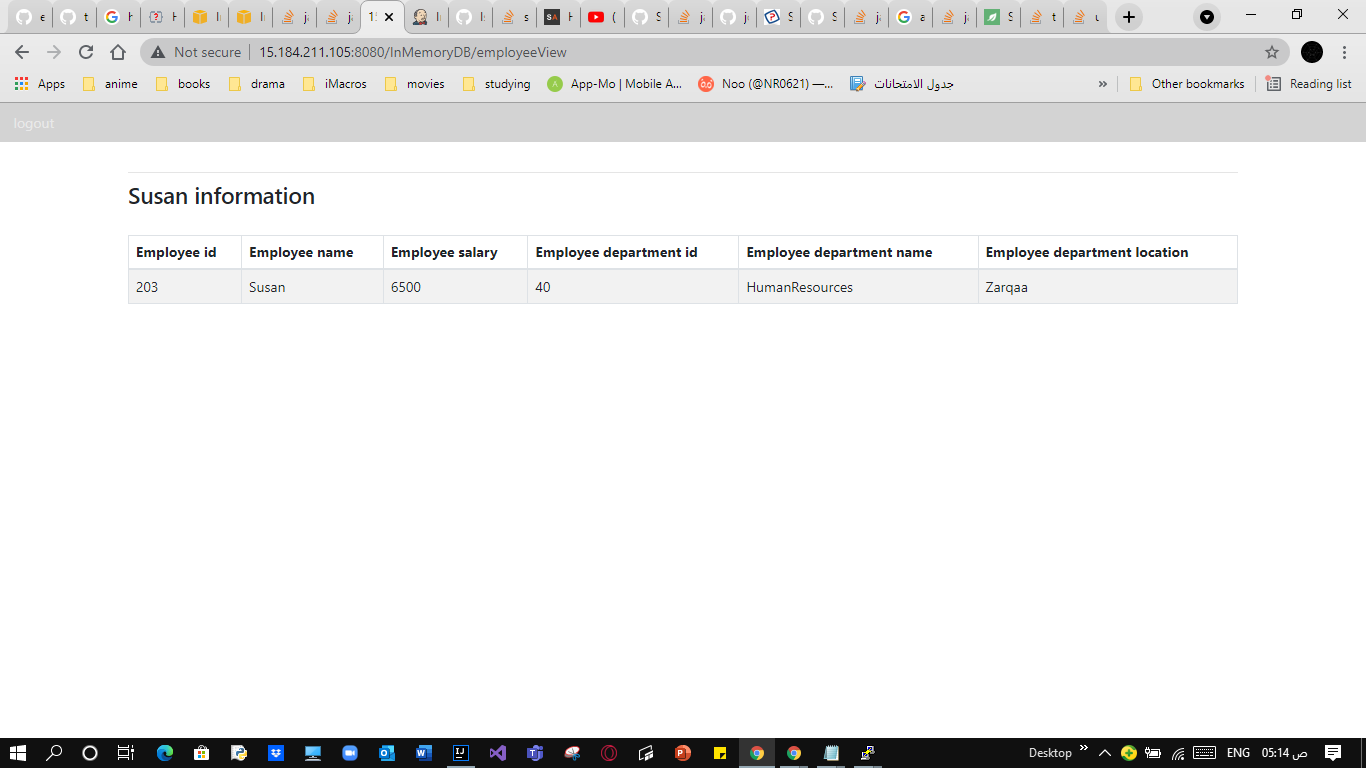Launch Microsoft Word from the taskbar
Screen dimensions: 1366x768
(x=424, y=753)
